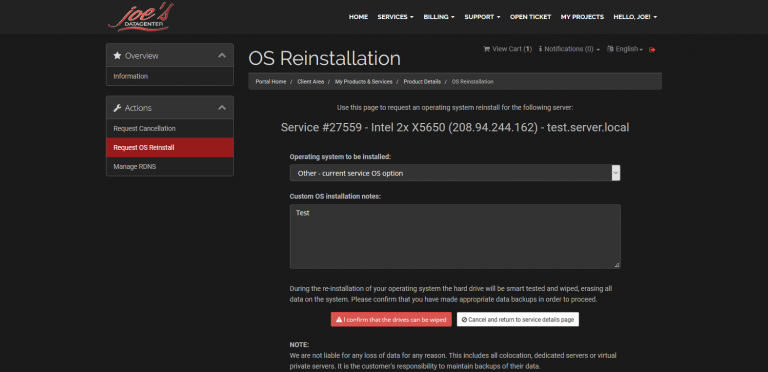This screenshot has width=768, height=372.
Task: Open the Services dropdown menu
Action: click(395, 17)
